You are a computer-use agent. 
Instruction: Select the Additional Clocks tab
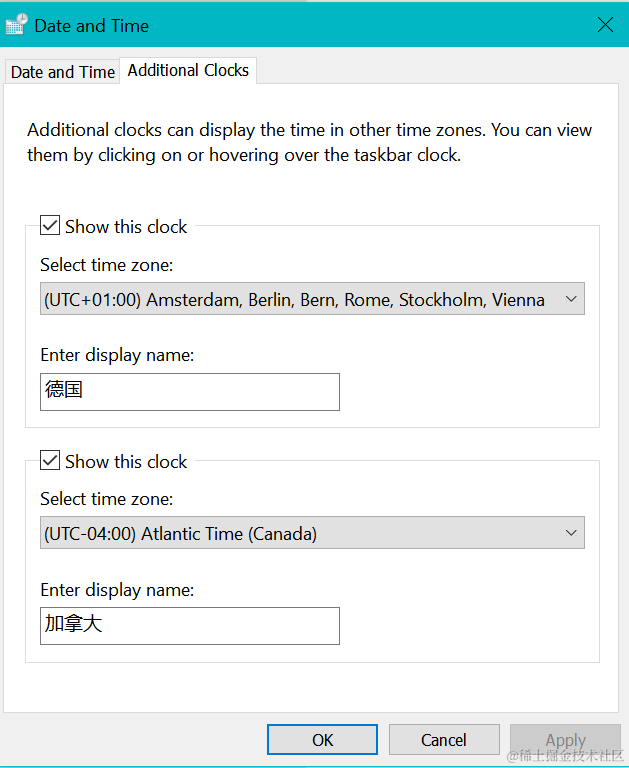pos(188,70)
